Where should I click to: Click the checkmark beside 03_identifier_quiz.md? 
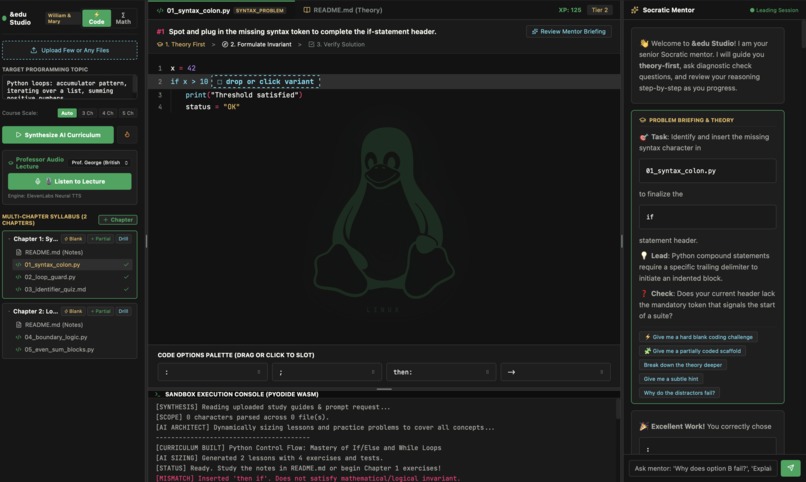pyautogui.click(x=126, y=289)
